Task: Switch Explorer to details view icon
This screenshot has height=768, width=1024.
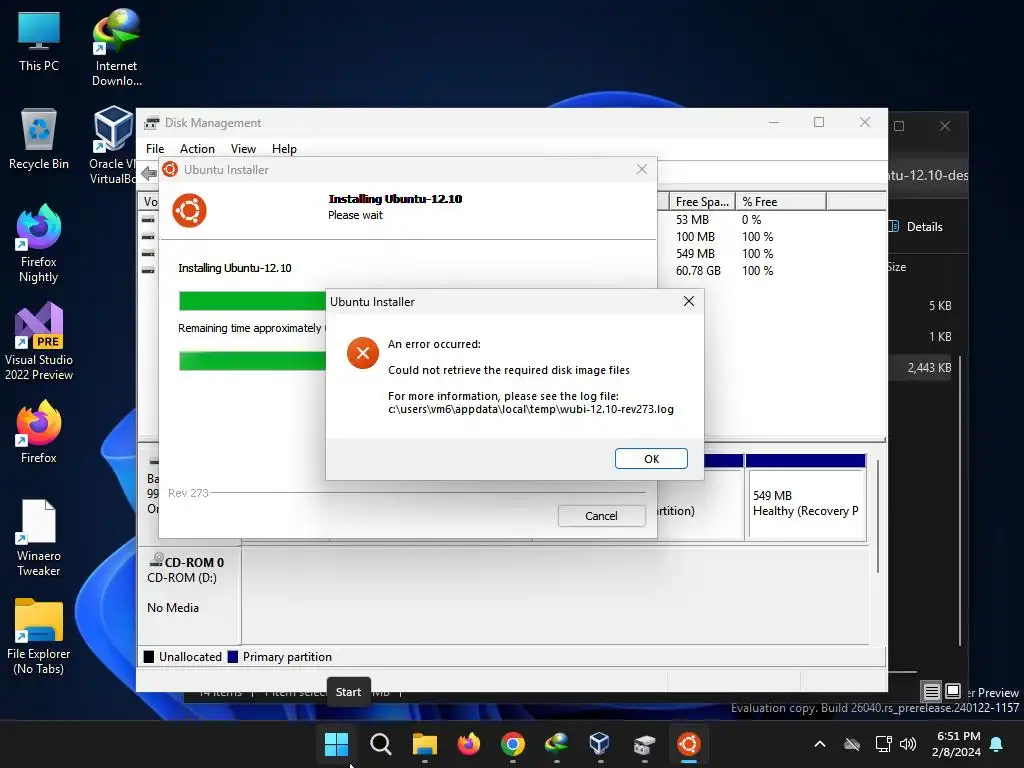Action: pyautogui.click(x=932, y=691)
